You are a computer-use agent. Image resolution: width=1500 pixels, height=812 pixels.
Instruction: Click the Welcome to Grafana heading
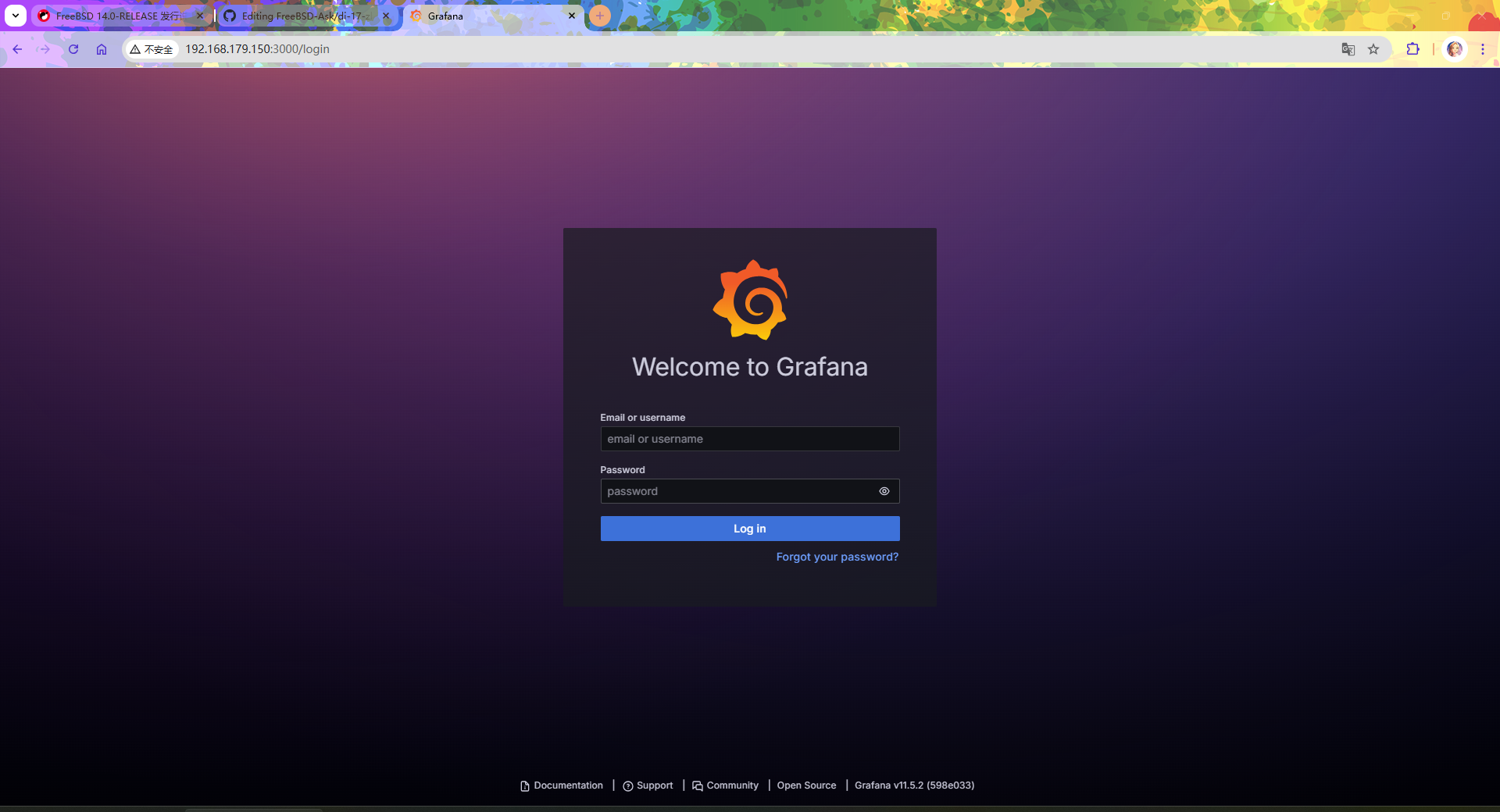click(750, 367)
